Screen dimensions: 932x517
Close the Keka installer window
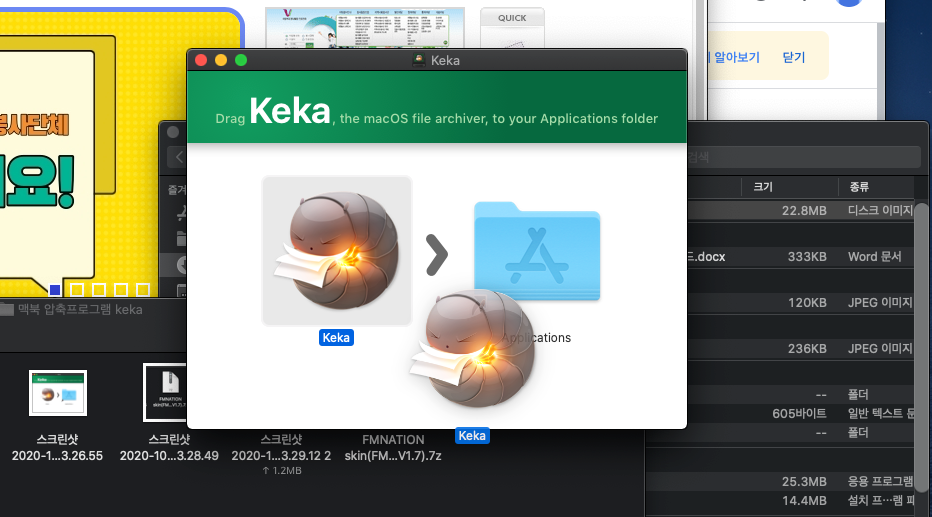click(x=201, y=60)
